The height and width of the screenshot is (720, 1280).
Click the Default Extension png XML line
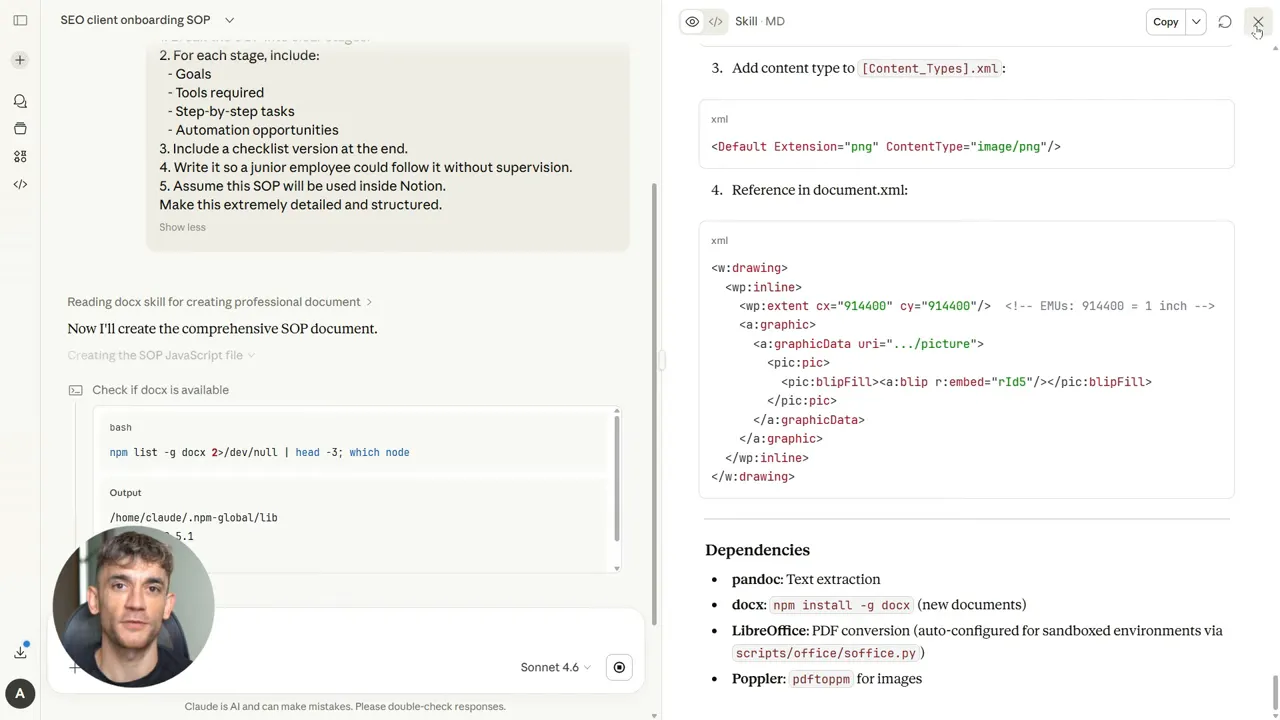(886, 147)
